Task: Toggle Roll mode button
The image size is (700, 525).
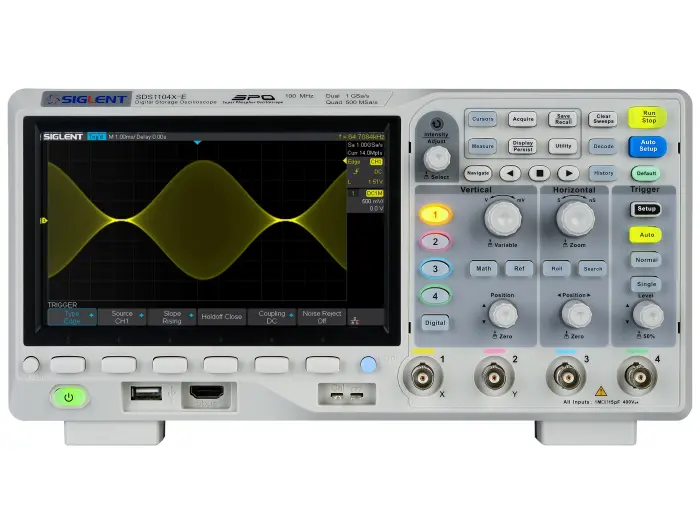Action: click(x=557, y=268)
